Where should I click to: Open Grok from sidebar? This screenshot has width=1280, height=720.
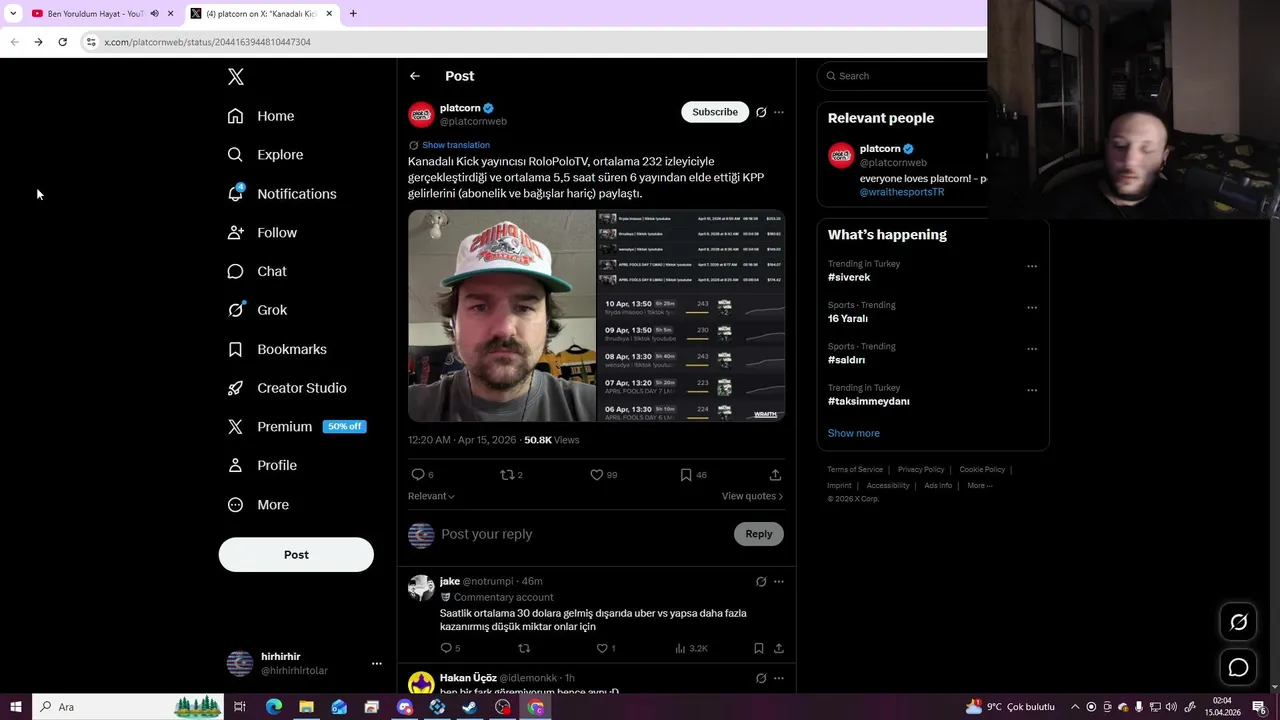click(x=257, y=310)
